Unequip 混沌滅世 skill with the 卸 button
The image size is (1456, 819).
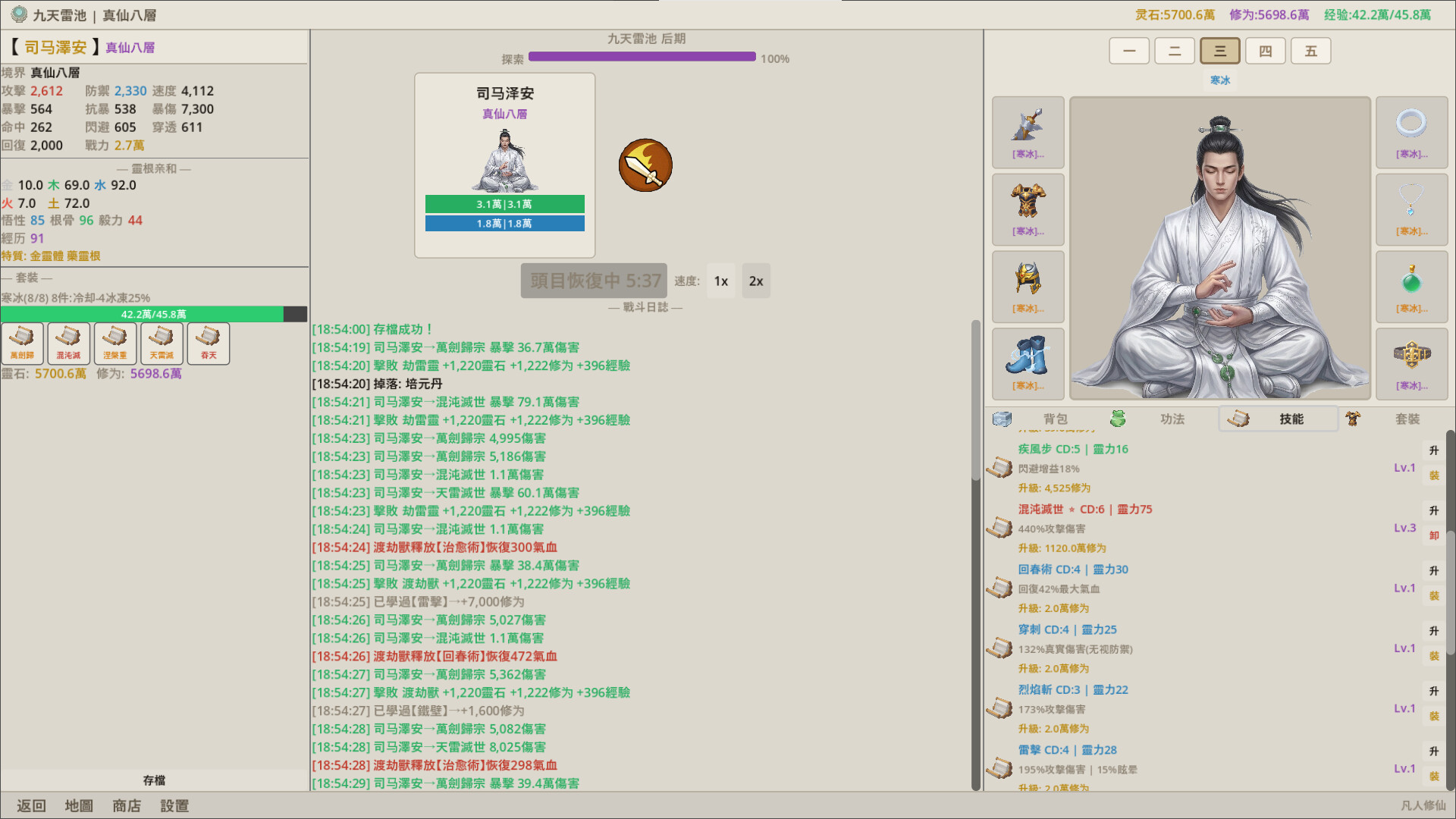point(1433,535)
